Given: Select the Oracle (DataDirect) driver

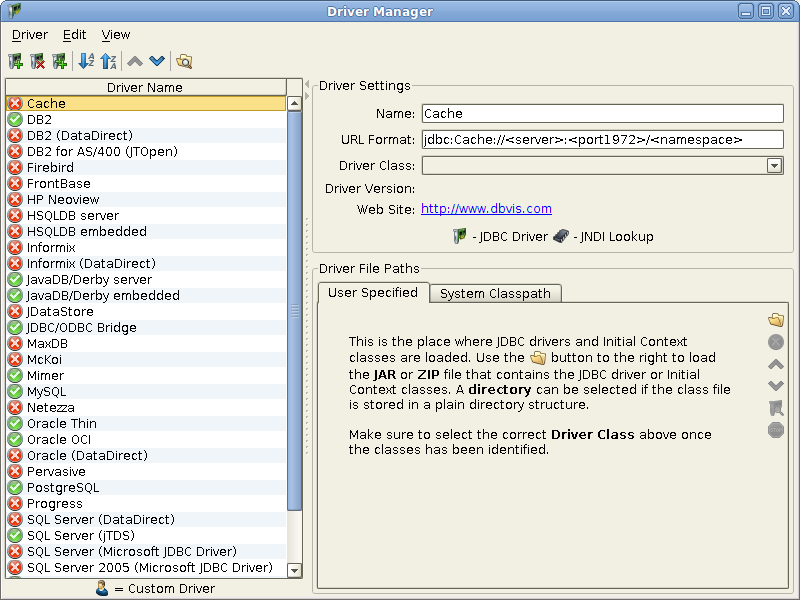Looking at the screenshot, I should pos(146,455).
